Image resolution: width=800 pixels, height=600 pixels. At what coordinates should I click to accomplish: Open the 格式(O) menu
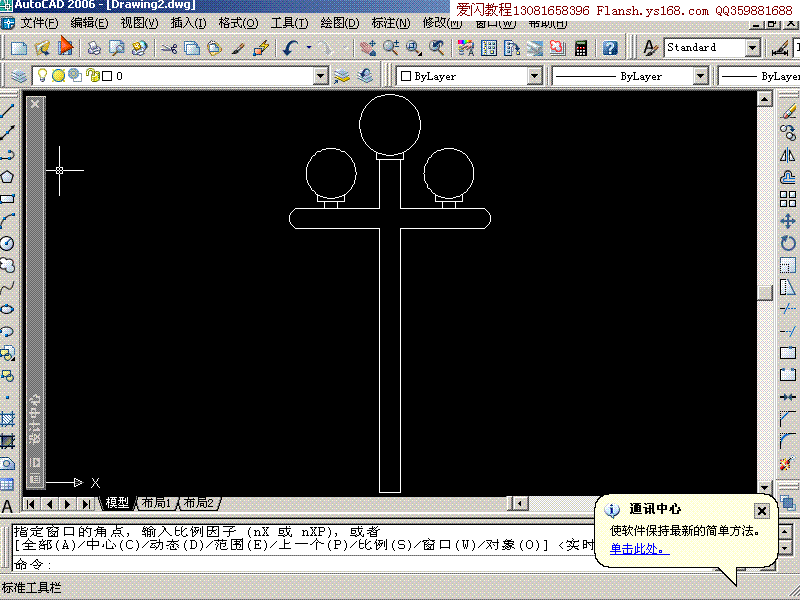(238, 23)
